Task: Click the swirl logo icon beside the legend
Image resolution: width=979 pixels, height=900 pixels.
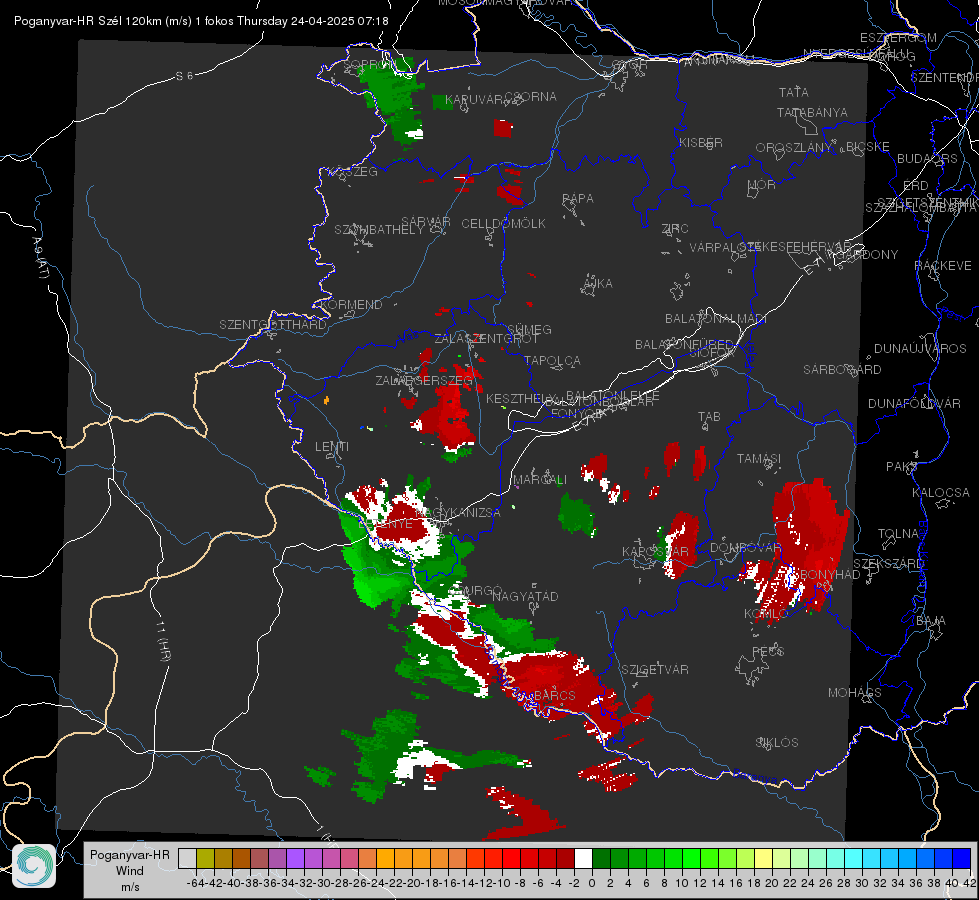Action: (x=34, y=866)
